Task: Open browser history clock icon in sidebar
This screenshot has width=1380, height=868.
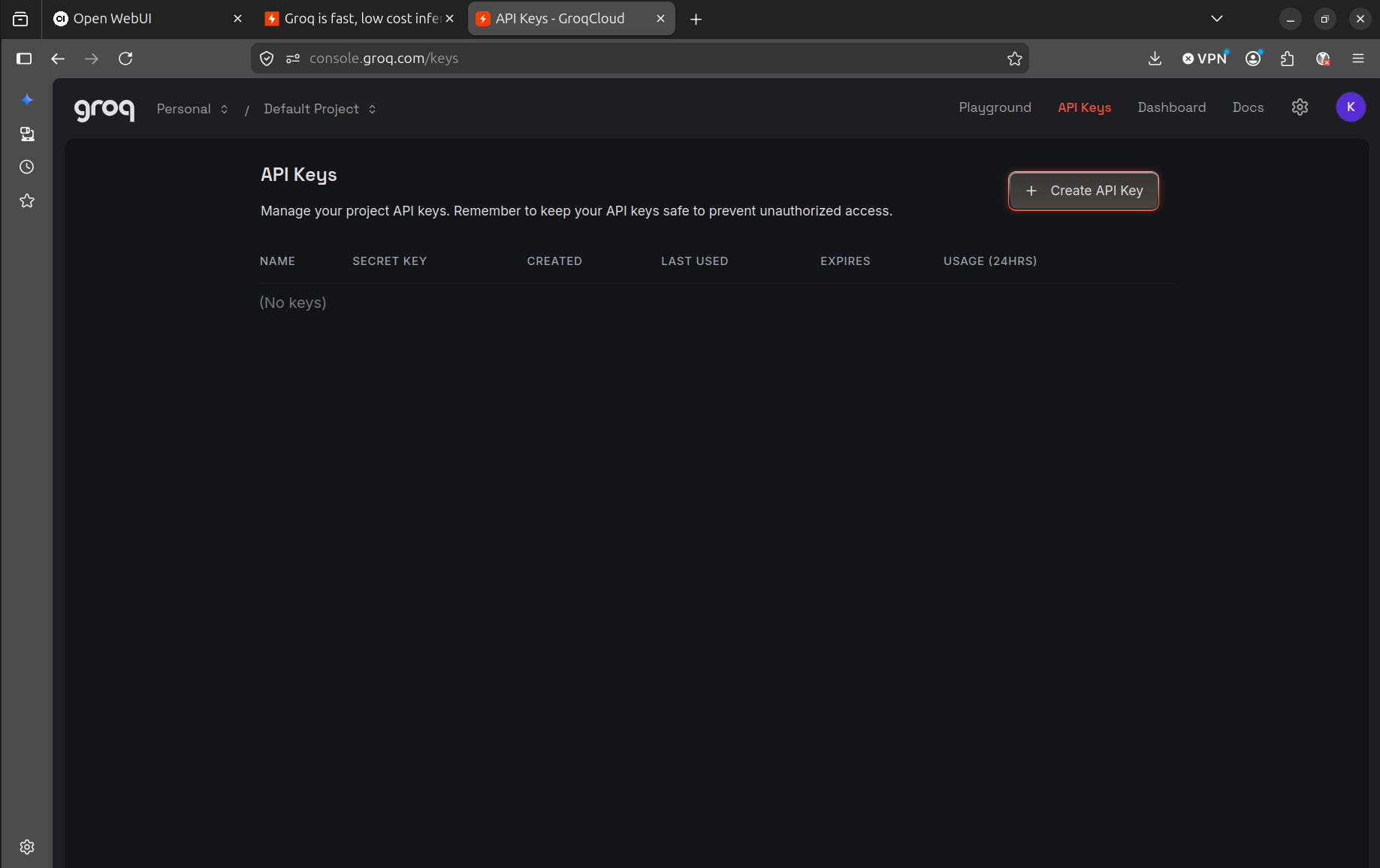Action: (27, 167)
